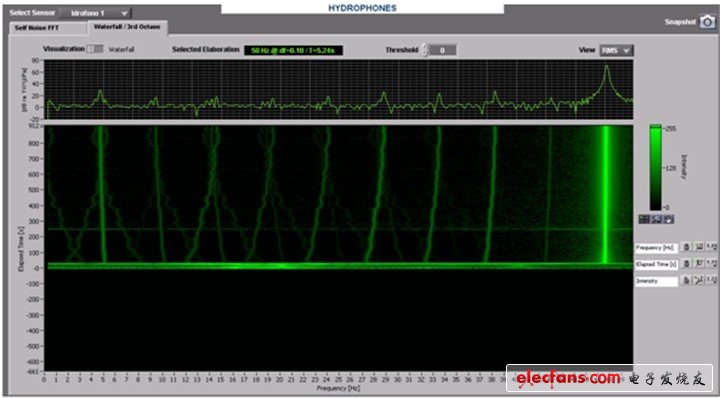
Task: Toggle autoscale lock for Elapsed Time axis
Action: pos(687,264)
